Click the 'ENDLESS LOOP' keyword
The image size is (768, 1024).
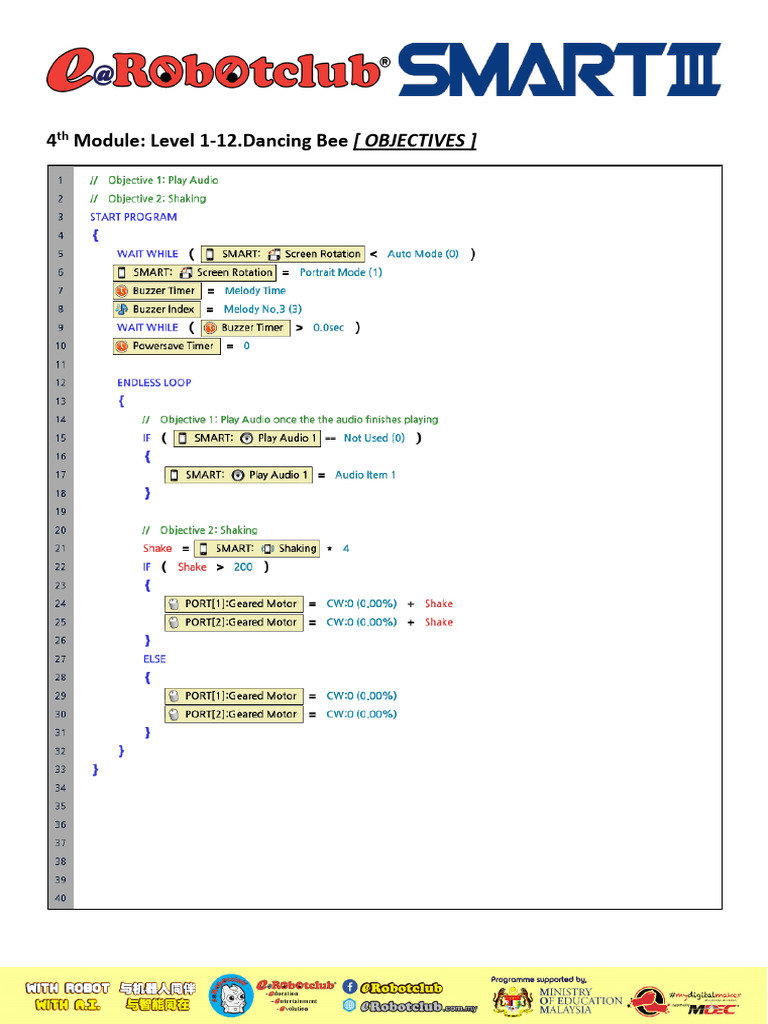click(154, 383)
